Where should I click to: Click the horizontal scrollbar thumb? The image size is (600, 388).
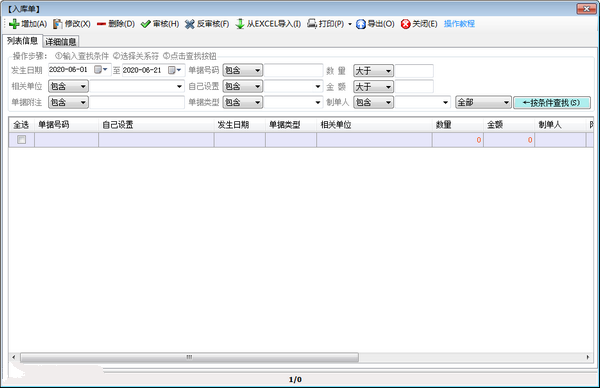coord(189,357)
